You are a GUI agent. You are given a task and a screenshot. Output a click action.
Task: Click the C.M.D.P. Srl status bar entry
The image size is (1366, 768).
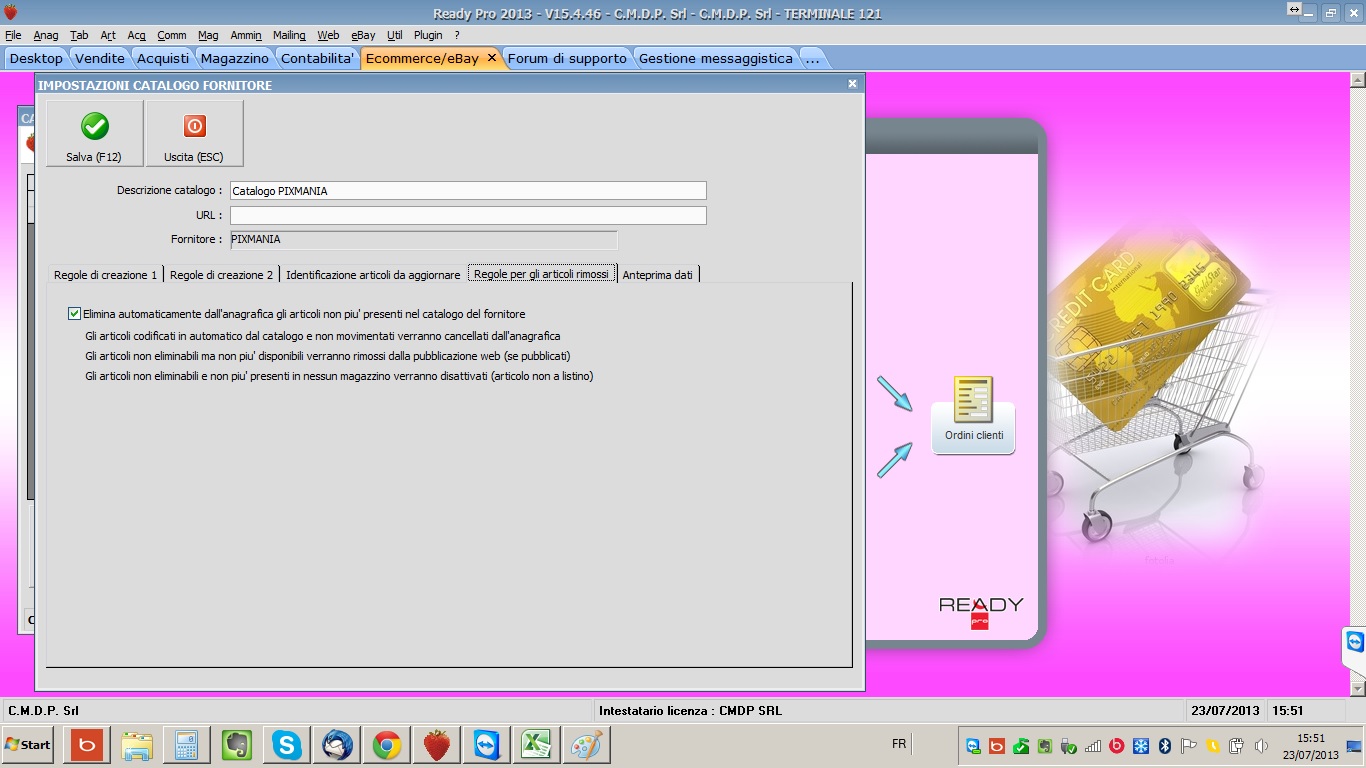point(43,711)
